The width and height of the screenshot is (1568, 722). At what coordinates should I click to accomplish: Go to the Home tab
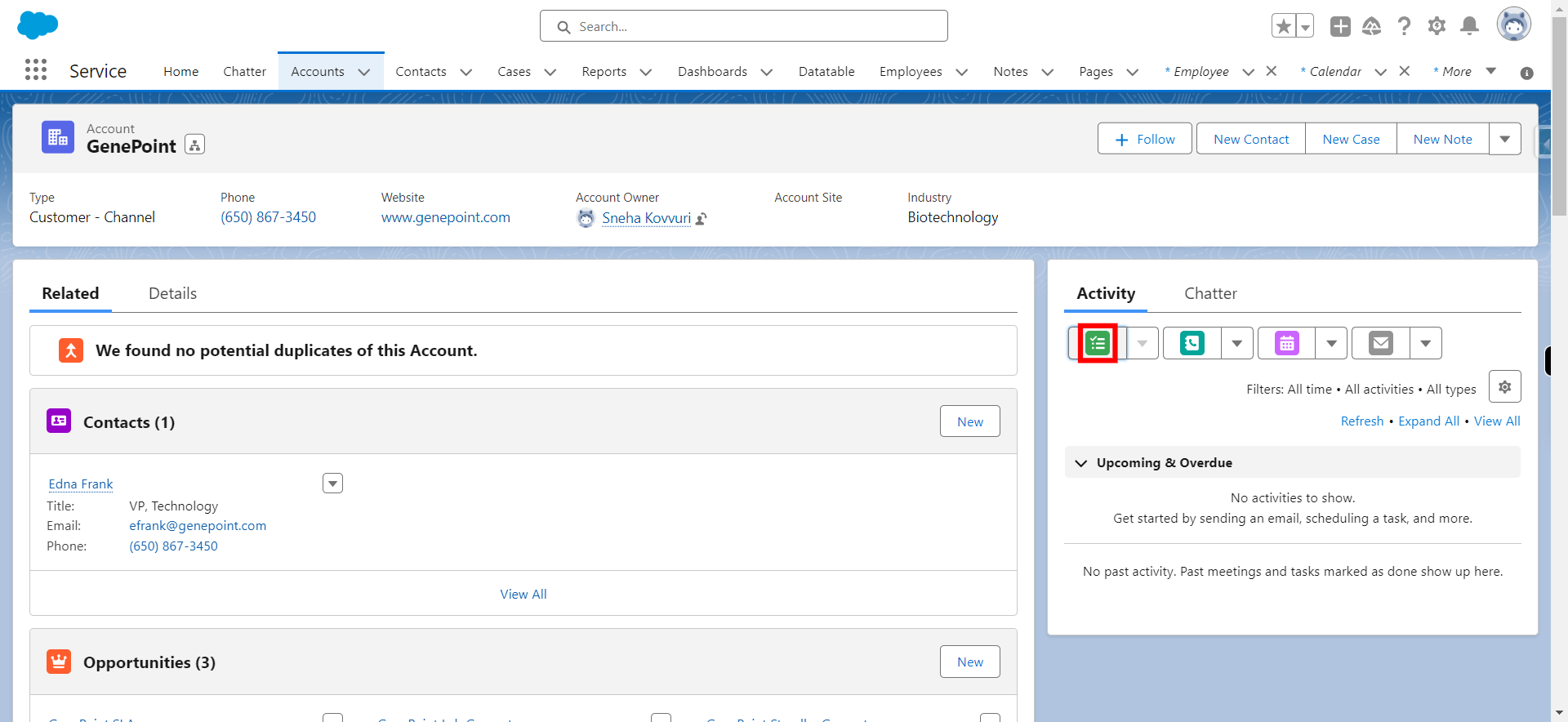(x=181, y=72)
